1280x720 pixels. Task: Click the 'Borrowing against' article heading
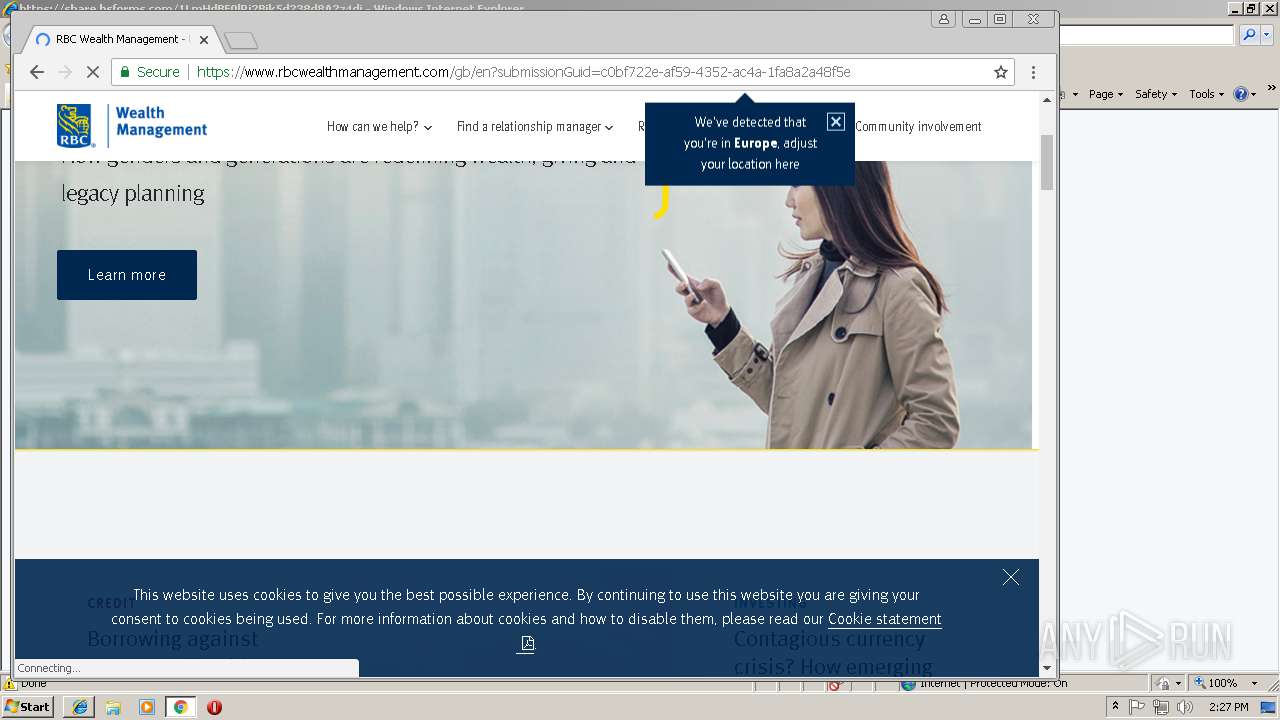173,639
